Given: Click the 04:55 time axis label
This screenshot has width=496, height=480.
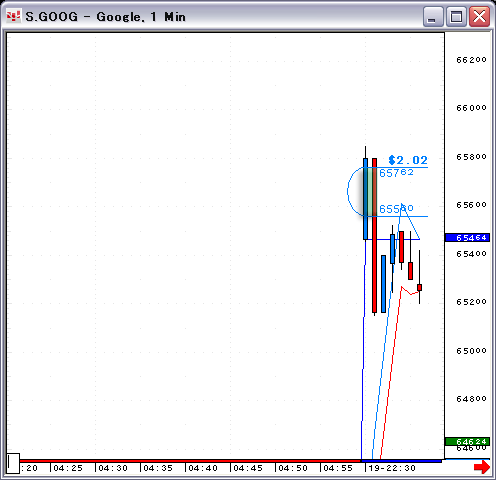Looking at the screenshot, I should (338, 468).
